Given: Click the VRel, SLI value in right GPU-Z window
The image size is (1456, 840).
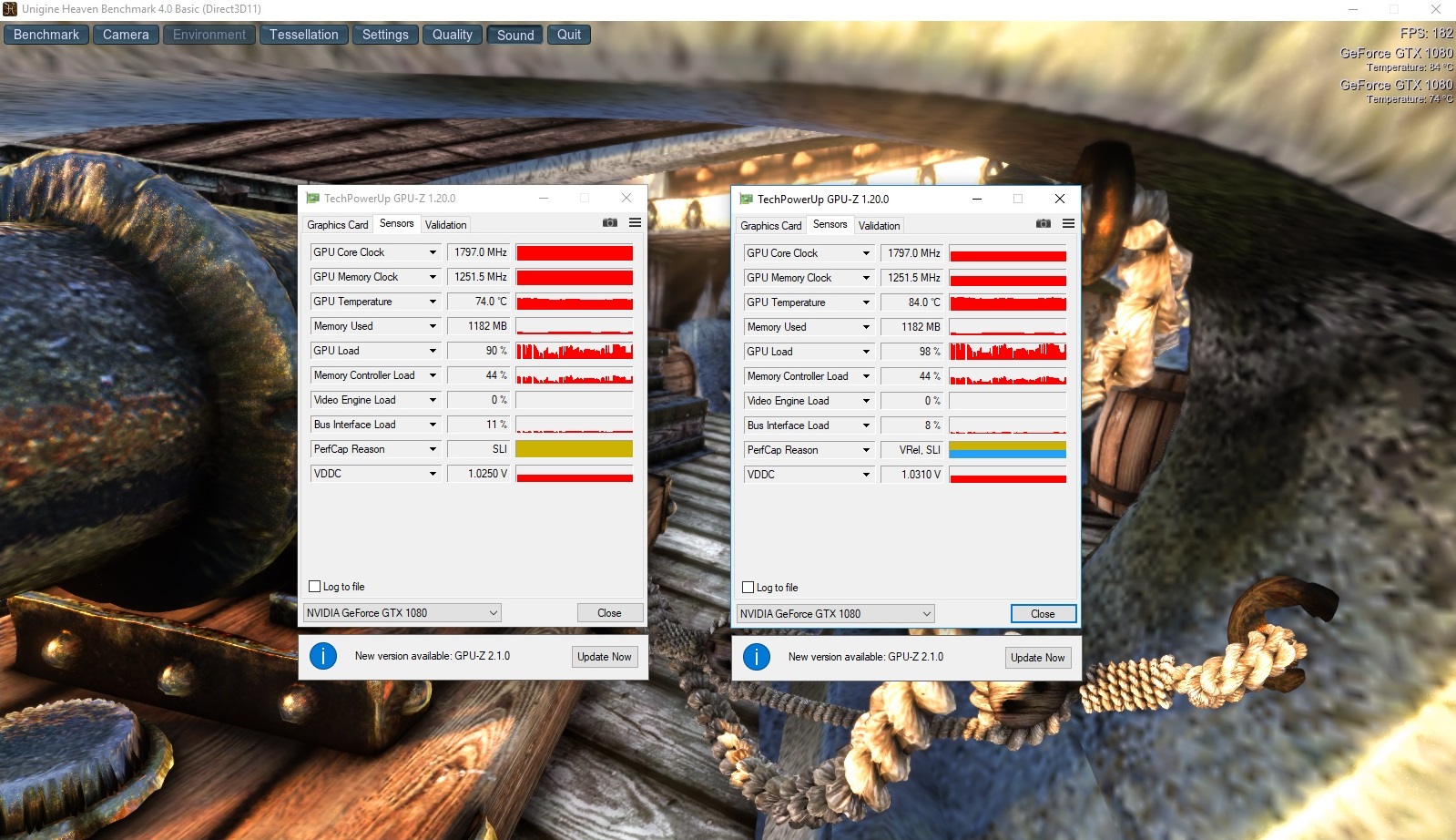Looking at the screenshot, I should (912, 450).
